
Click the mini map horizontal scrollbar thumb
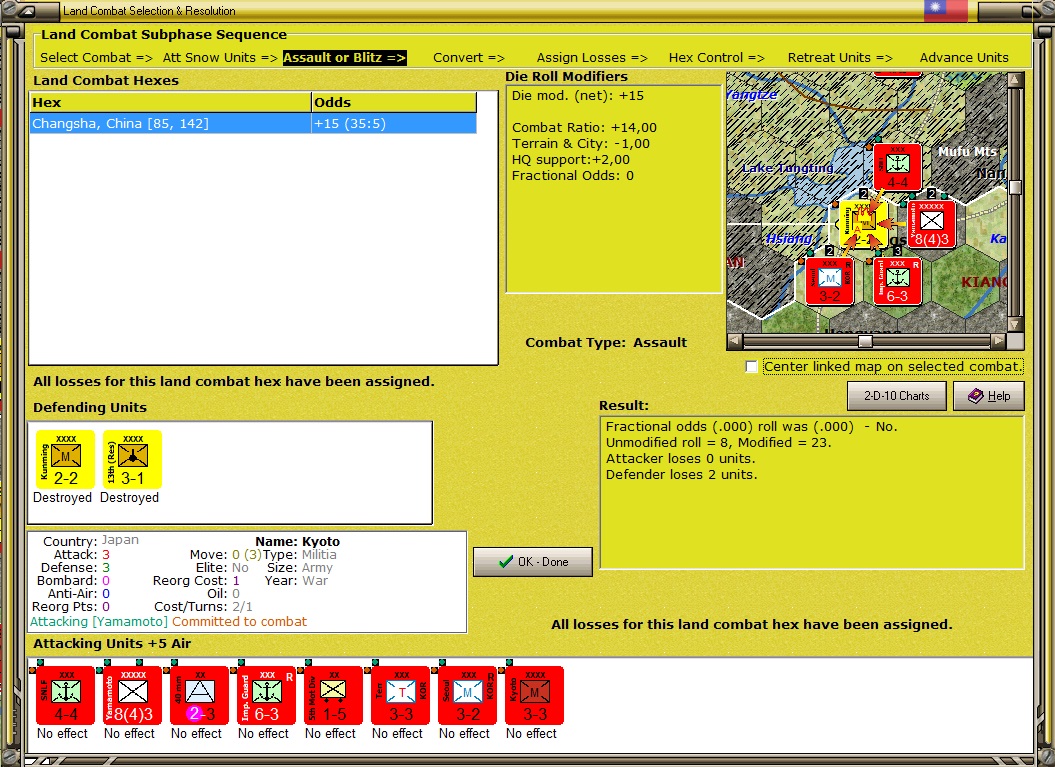(866, 342)
